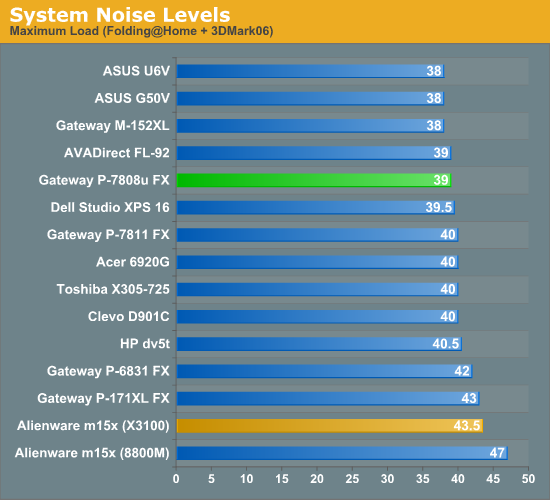550x500 pixels.
Task: Click the Gateway P-6831 FX bar
Action: [x=324, y=371]
